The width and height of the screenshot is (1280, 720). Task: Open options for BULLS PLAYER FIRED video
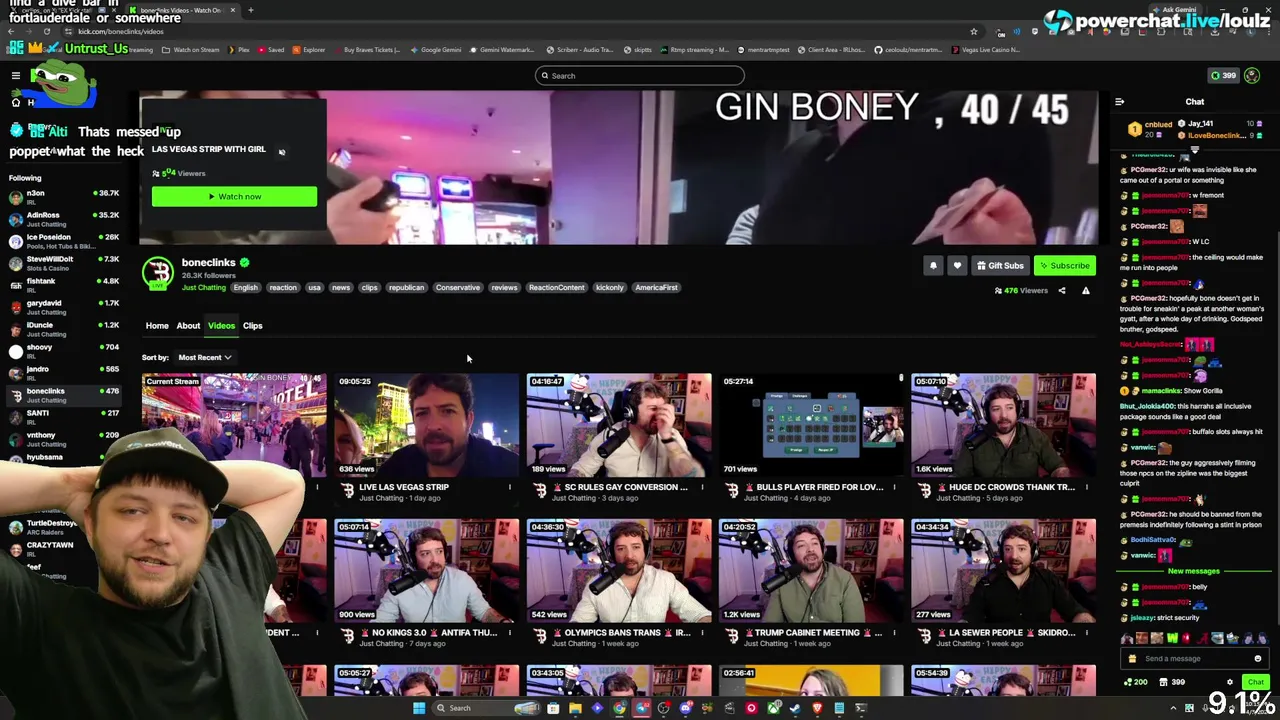[894, 488]
